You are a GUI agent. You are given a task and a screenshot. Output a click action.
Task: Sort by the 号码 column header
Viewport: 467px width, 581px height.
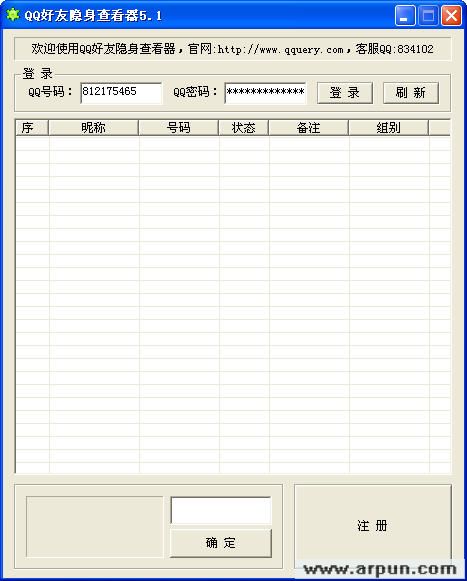tap(178, 128)
